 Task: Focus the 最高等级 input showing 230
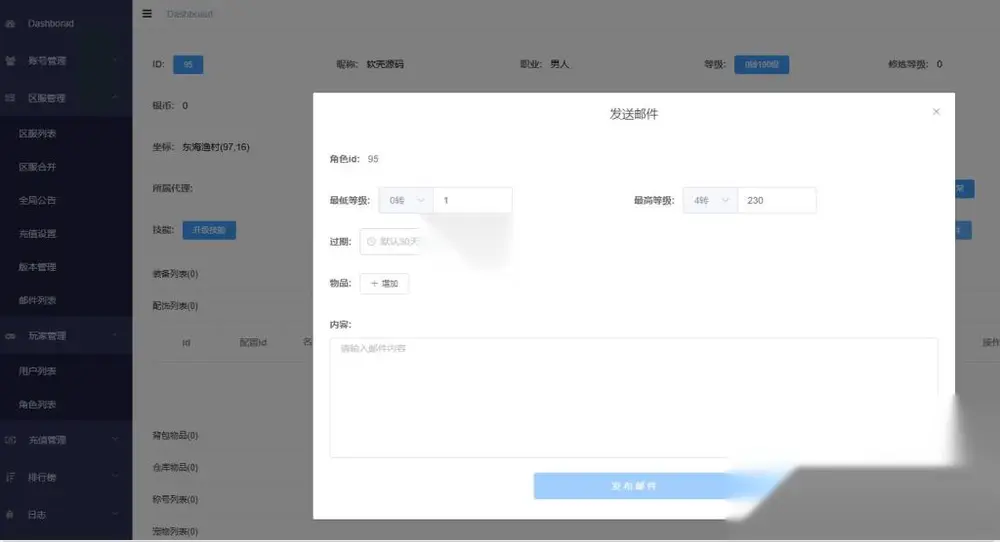776,200
